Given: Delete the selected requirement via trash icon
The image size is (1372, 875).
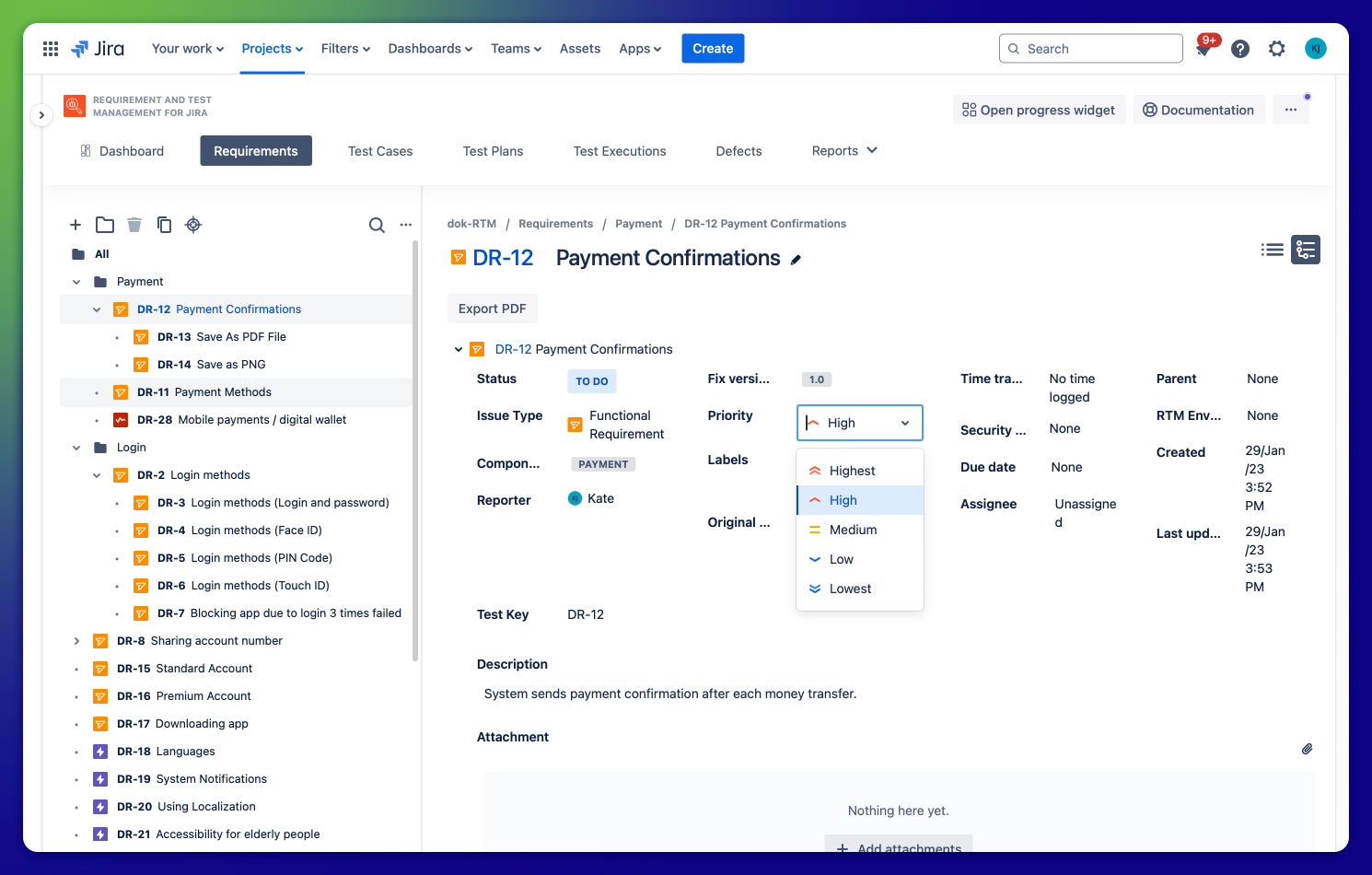Looking at the screenshot, I should tap(134, 225).
